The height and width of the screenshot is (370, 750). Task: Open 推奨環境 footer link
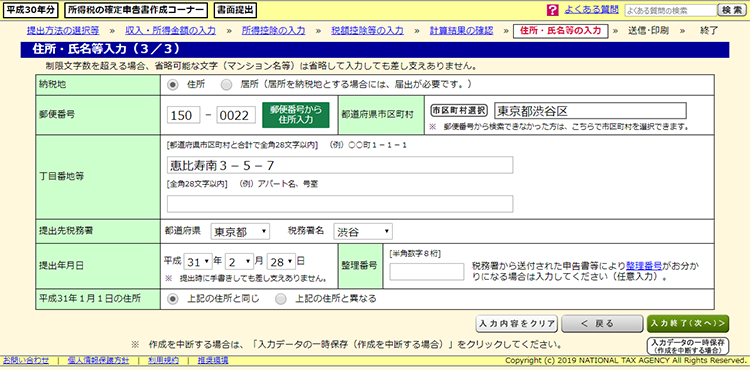coord(212,360)
